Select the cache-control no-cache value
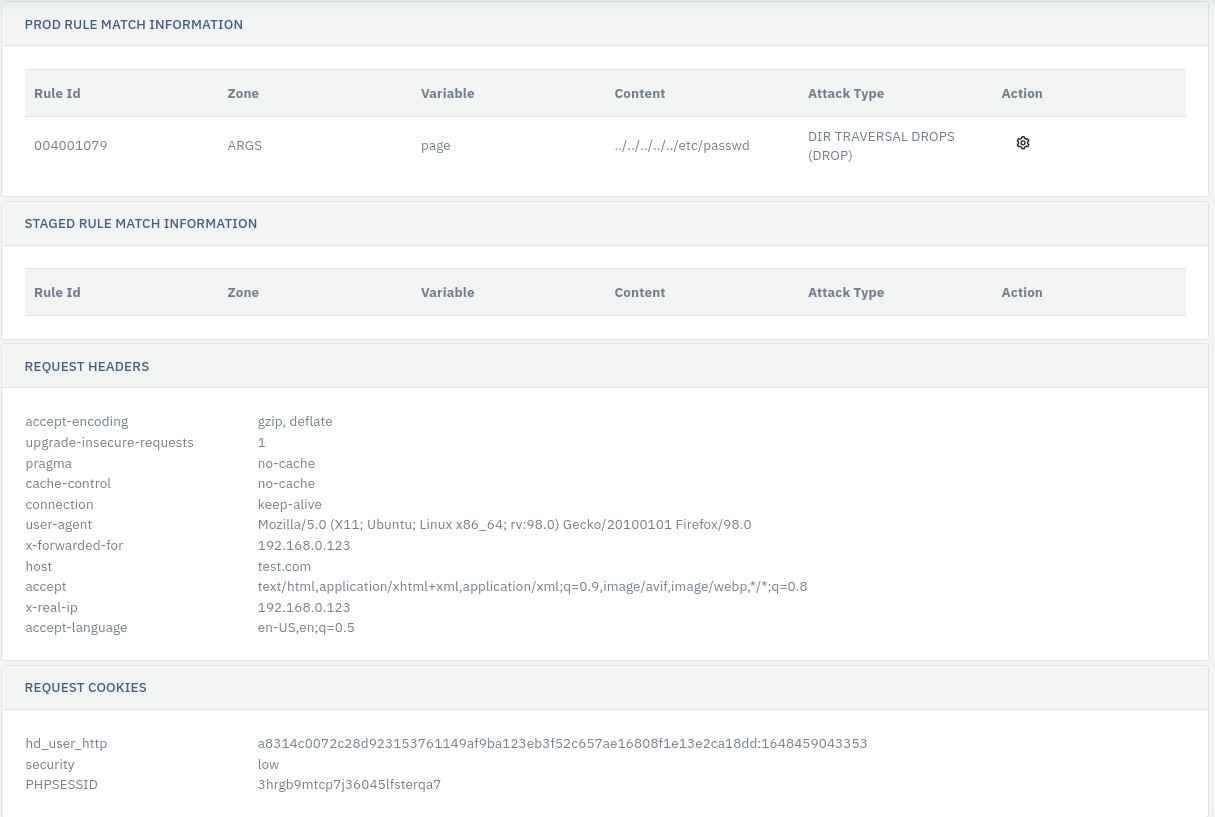This screenshot has height=817, width=1215. point(286,484)
